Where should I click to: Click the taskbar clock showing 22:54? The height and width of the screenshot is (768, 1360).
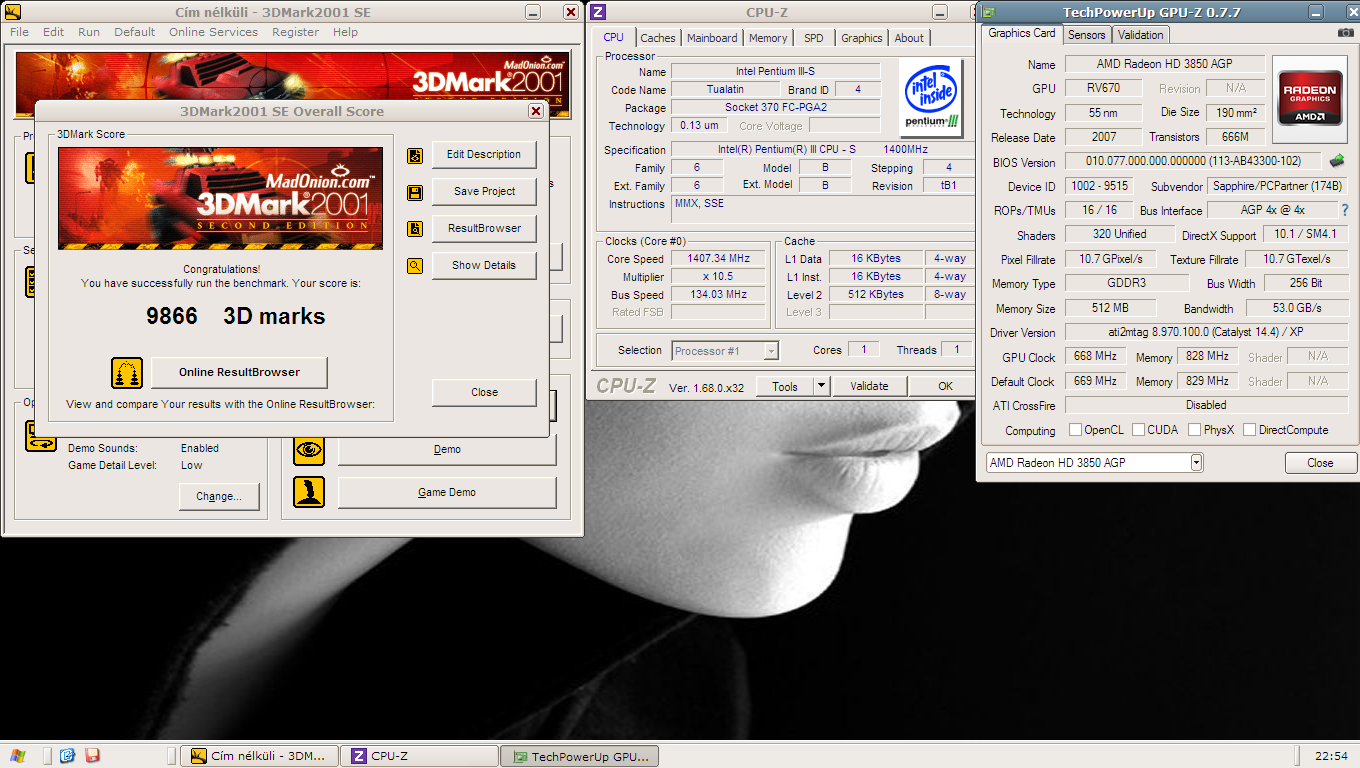coord(1330,756)
